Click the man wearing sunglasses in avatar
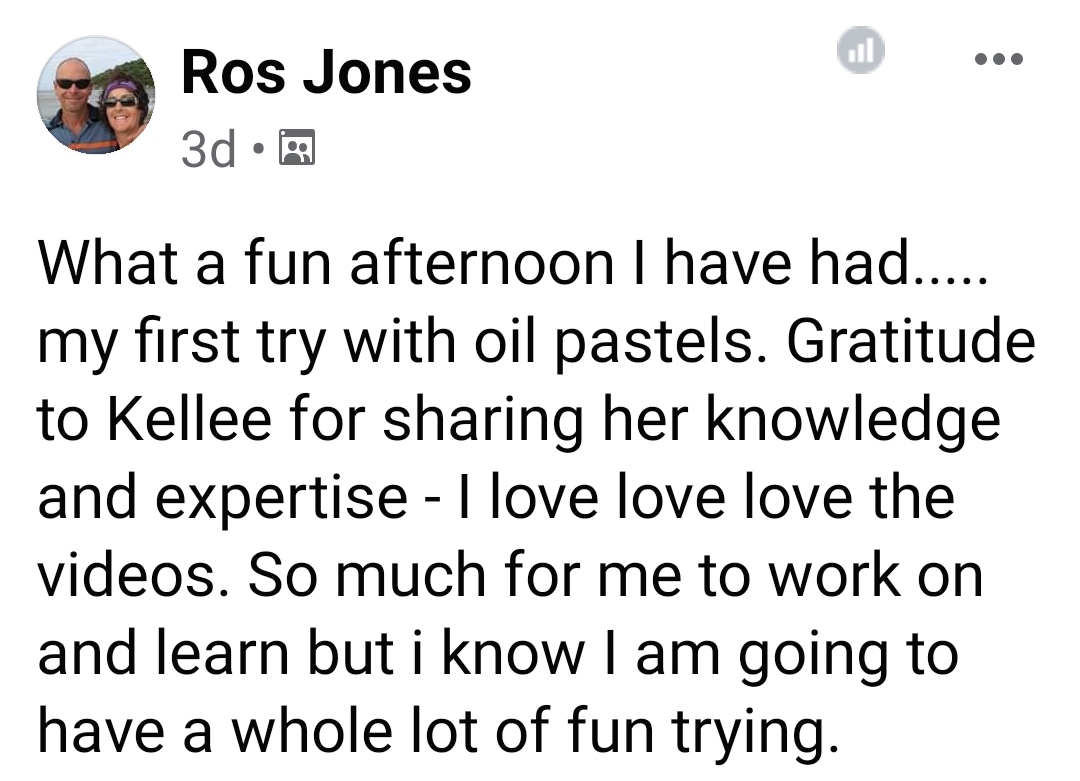This screenshot has height=781, width=1080. (x=74, y=103)
